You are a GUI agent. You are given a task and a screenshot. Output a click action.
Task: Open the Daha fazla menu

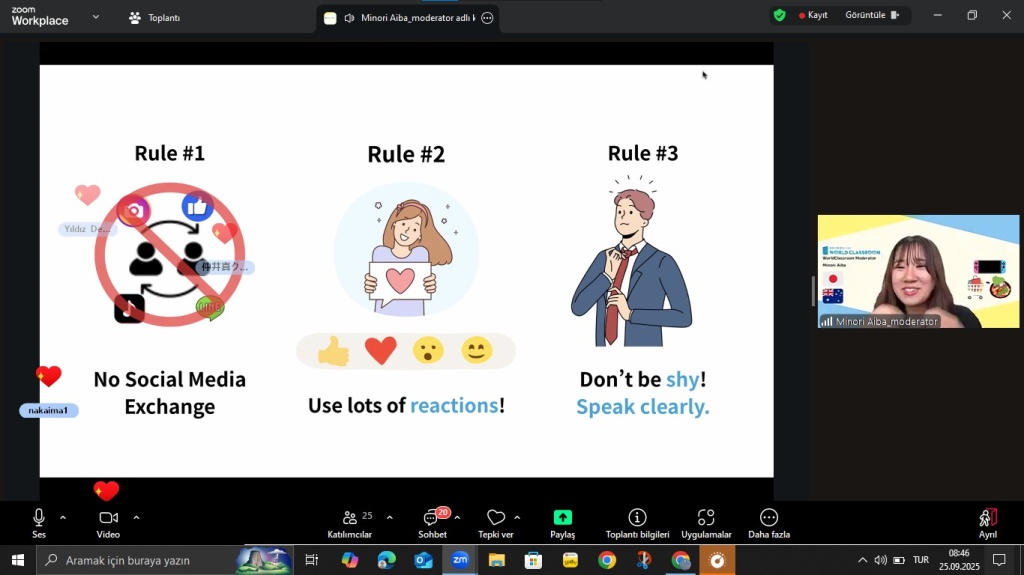coord(768,523)
